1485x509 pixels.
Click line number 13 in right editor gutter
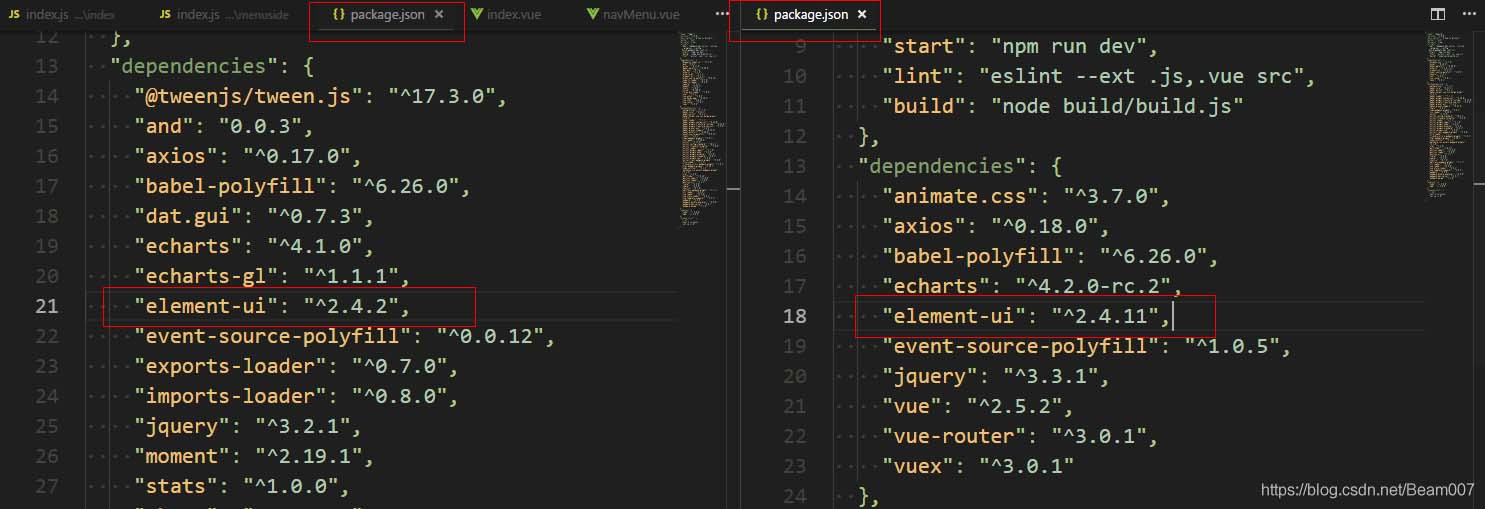795,166
